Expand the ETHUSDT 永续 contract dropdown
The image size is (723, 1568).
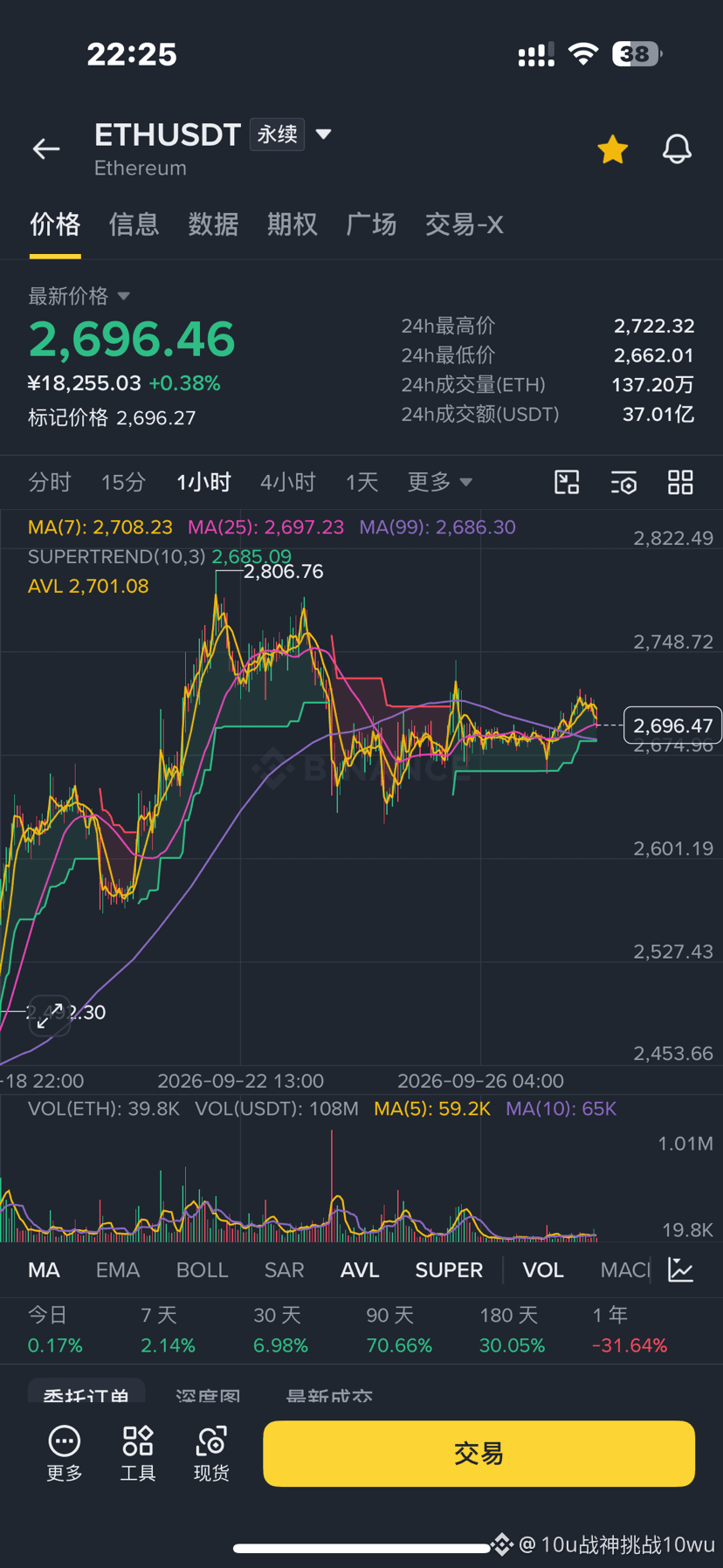point(323,134)
